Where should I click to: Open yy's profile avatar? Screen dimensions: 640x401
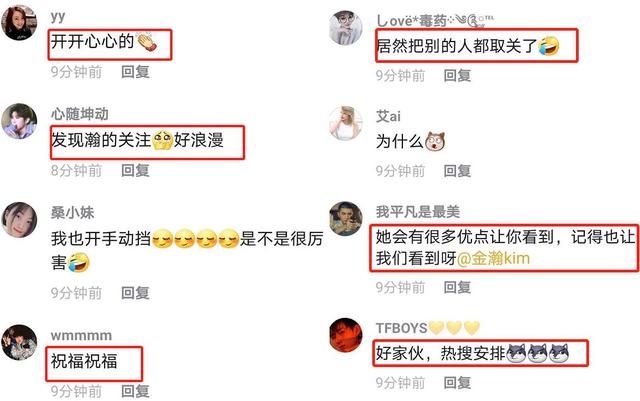(19, 23)
